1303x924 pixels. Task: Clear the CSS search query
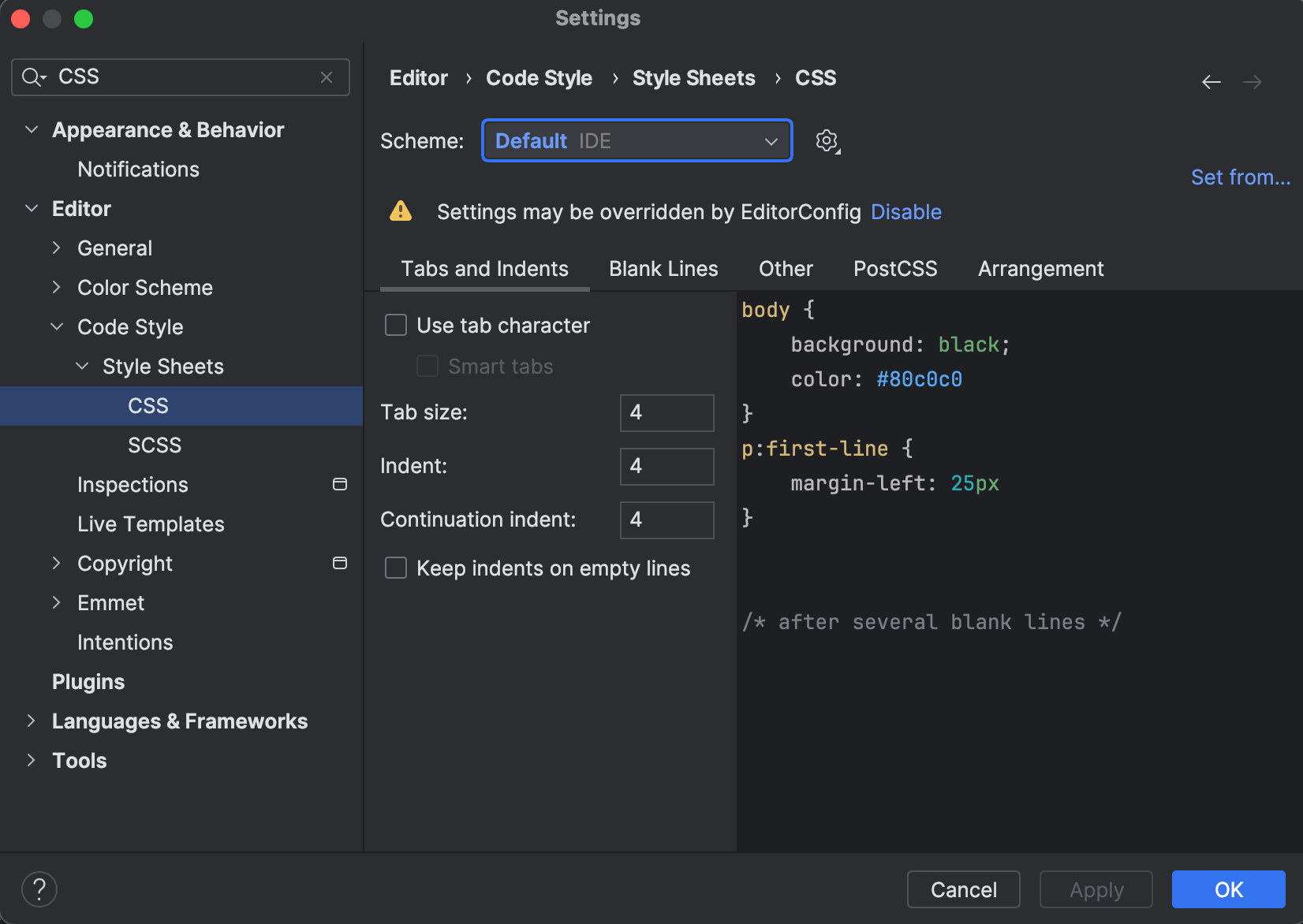(327, 77)
